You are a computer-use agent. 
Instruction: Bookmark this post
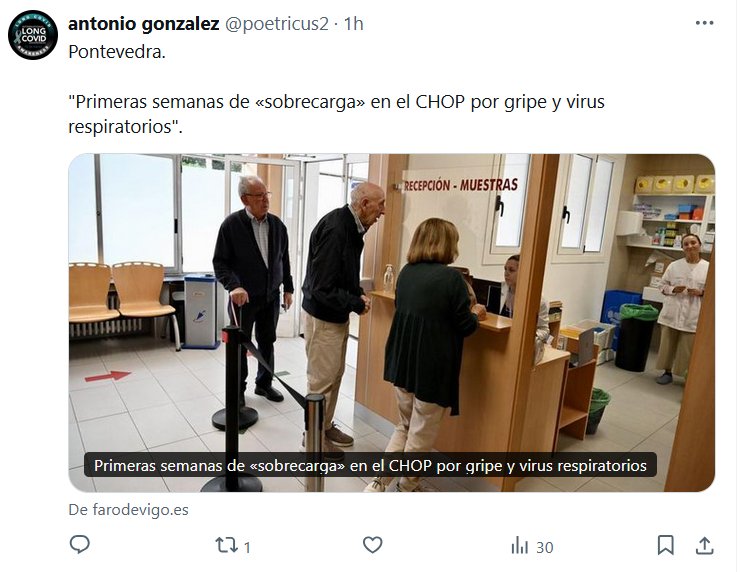pos(665,545)
